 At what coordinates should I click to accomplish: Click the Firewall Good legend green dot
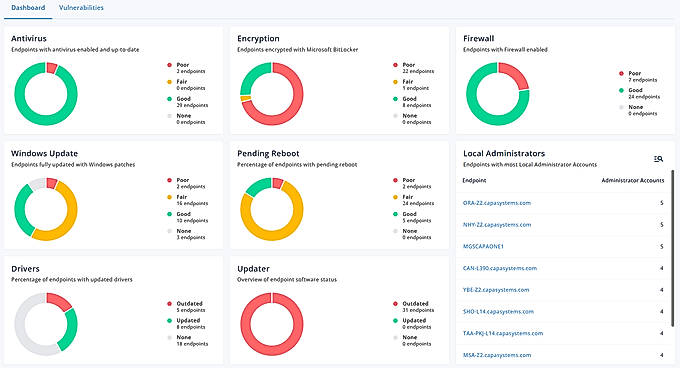coord(621,91)
